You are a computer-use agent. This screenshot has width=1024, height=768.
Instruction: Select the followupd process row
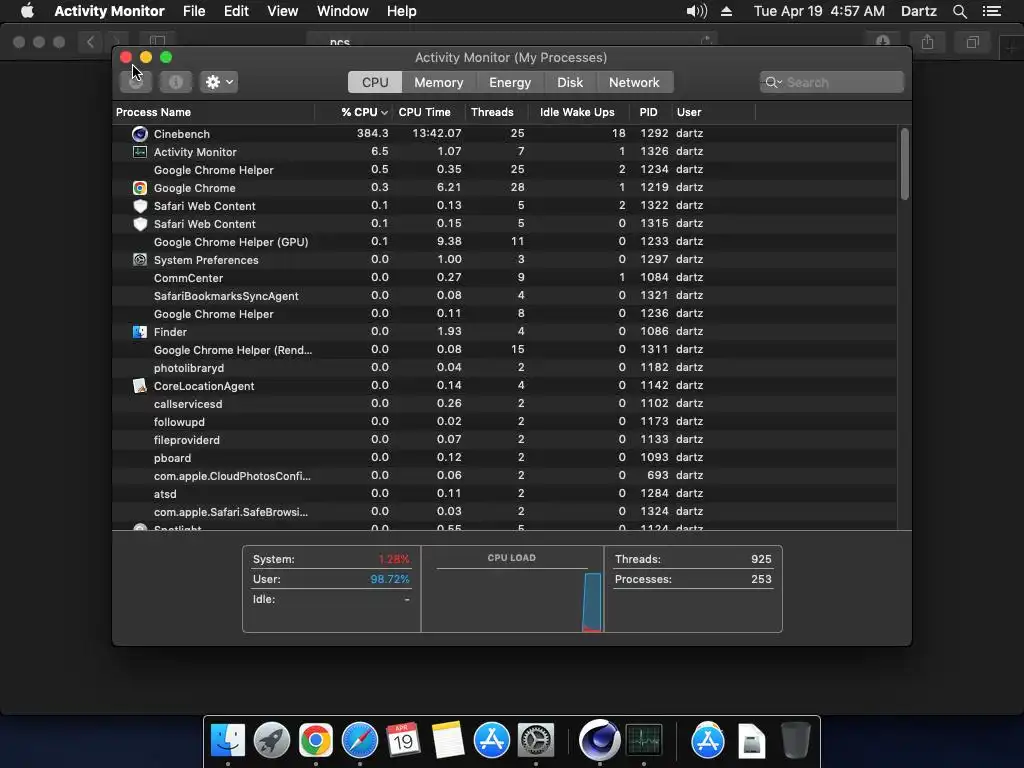505,422
